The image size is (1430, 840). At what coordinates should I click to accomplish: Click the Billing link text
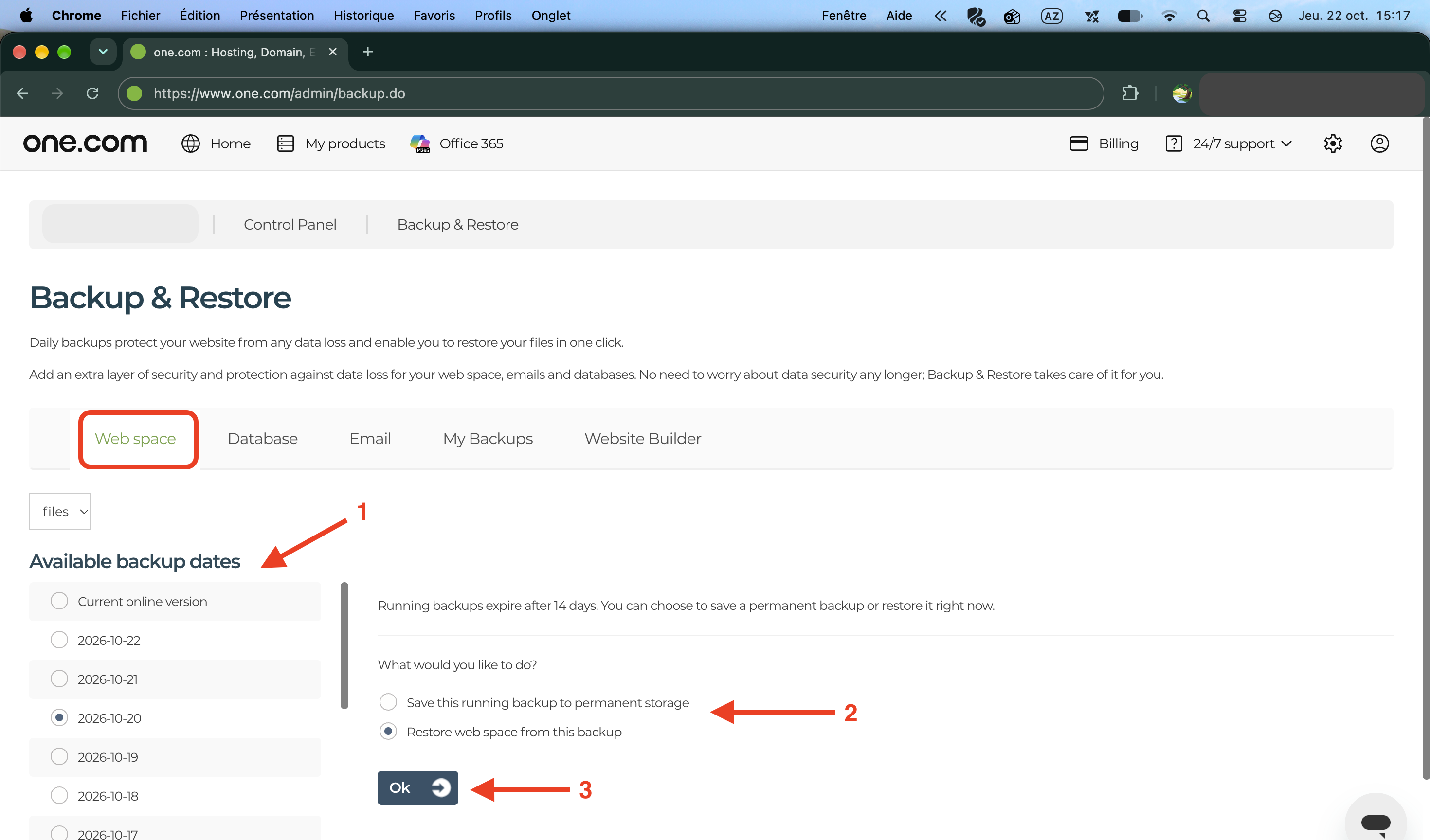(1119, 143)
